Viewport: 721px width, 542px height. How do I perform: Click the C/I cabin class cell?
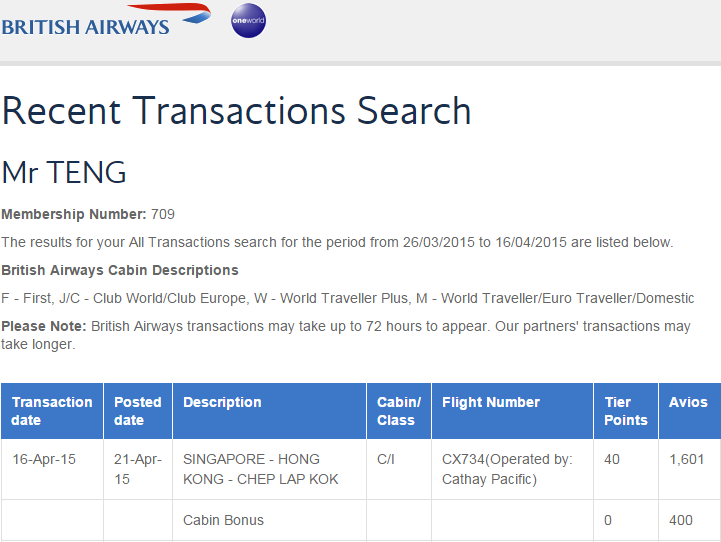click(386, 459)
